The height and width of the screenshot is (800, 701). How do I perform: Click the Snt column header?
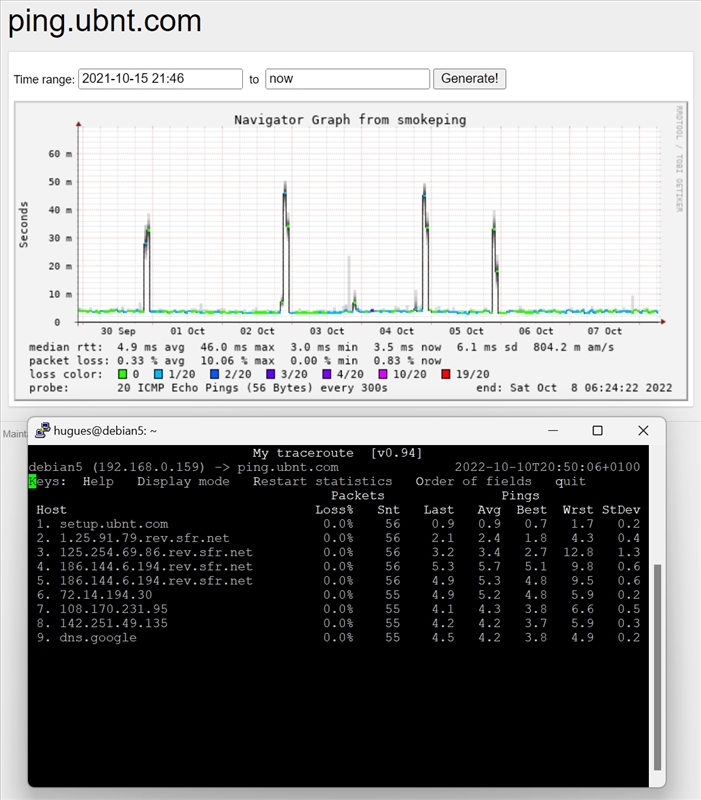[388, 510]
